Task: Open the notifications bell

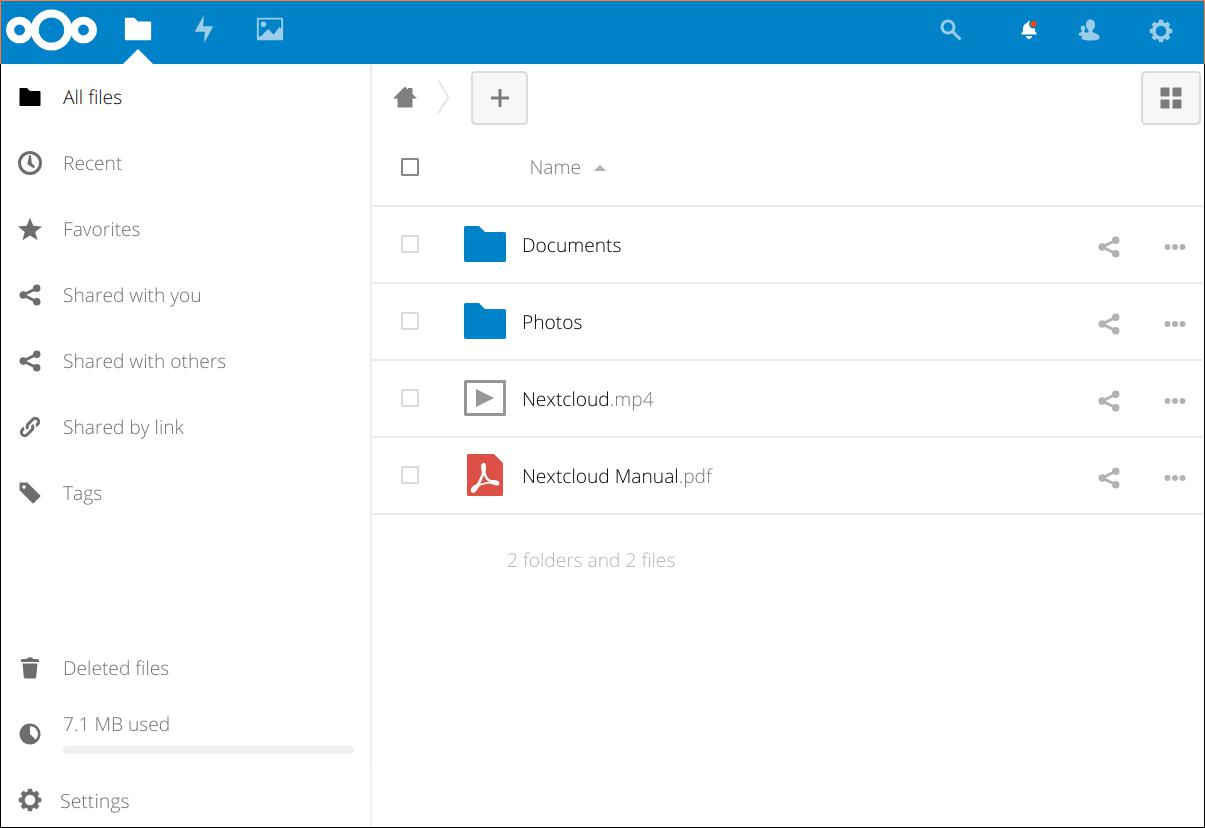Action: pyautogui.click(x=1028, y=30)
